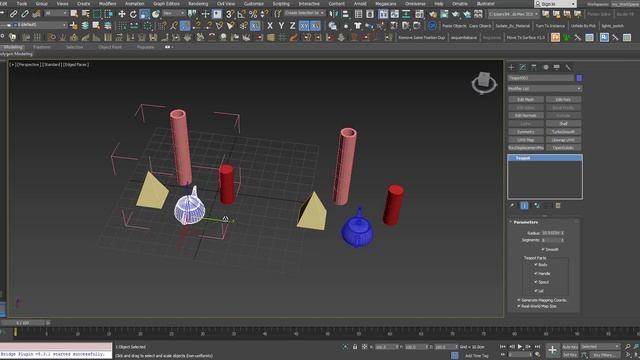Image resolution: width=640 pixels, height=360 pixels.
Task: Open the Modifier List dropdown
Action: click(544, 89)
